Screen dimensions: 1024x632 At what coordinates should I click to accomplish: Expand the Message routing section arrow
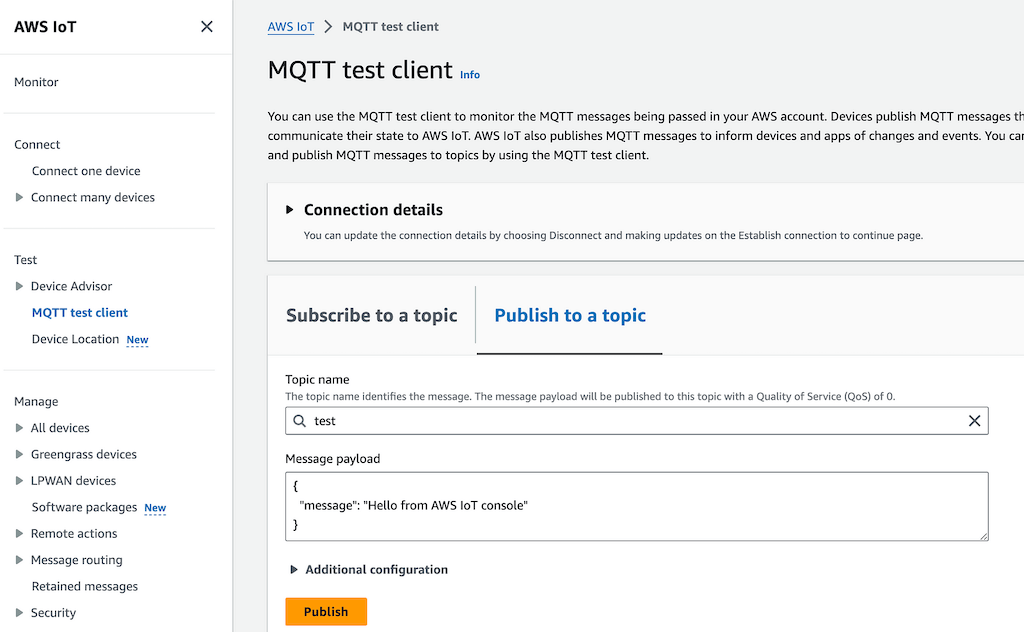point(20,561)
